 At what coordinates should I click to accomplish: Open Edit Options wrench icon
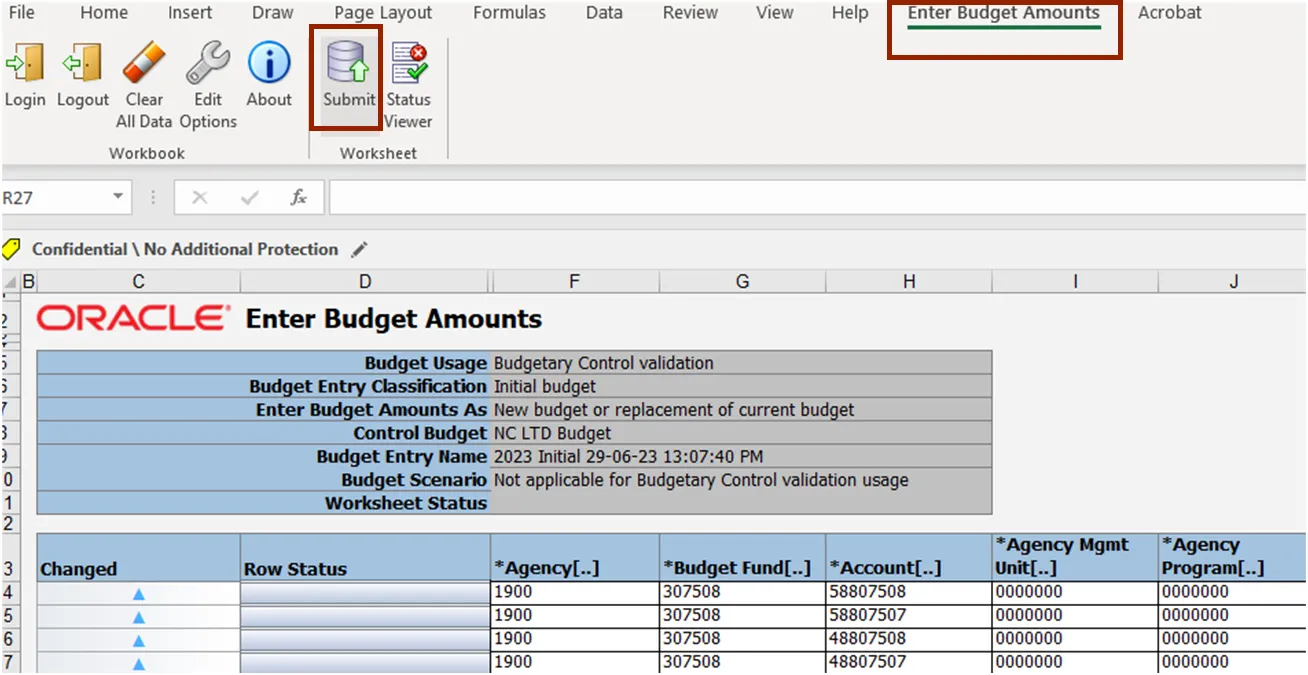[x=208, y=66]
